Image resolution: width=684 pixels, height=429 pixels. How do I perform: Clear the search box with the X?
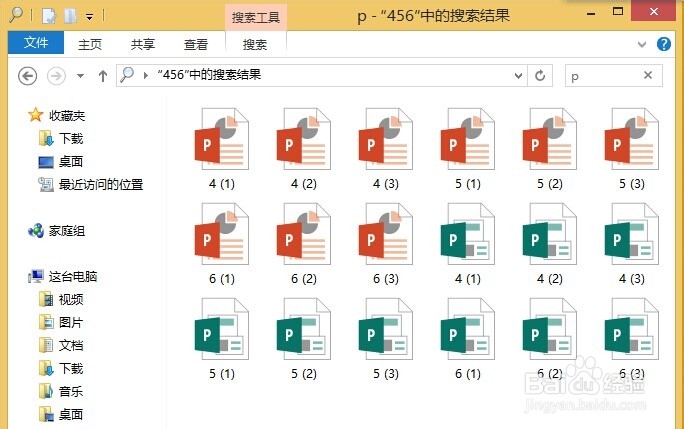[648, 75]
